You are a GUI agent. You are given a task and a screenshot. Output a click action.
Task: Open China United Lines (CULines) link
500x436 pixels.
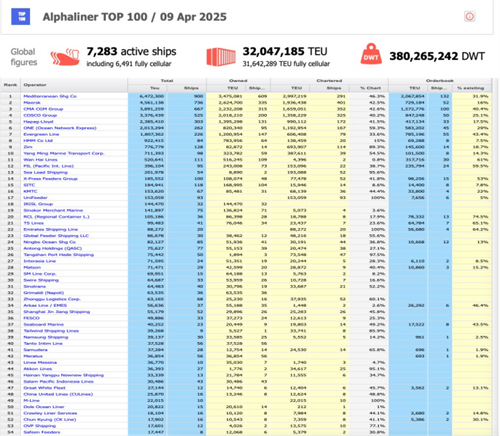coord(58,394)
